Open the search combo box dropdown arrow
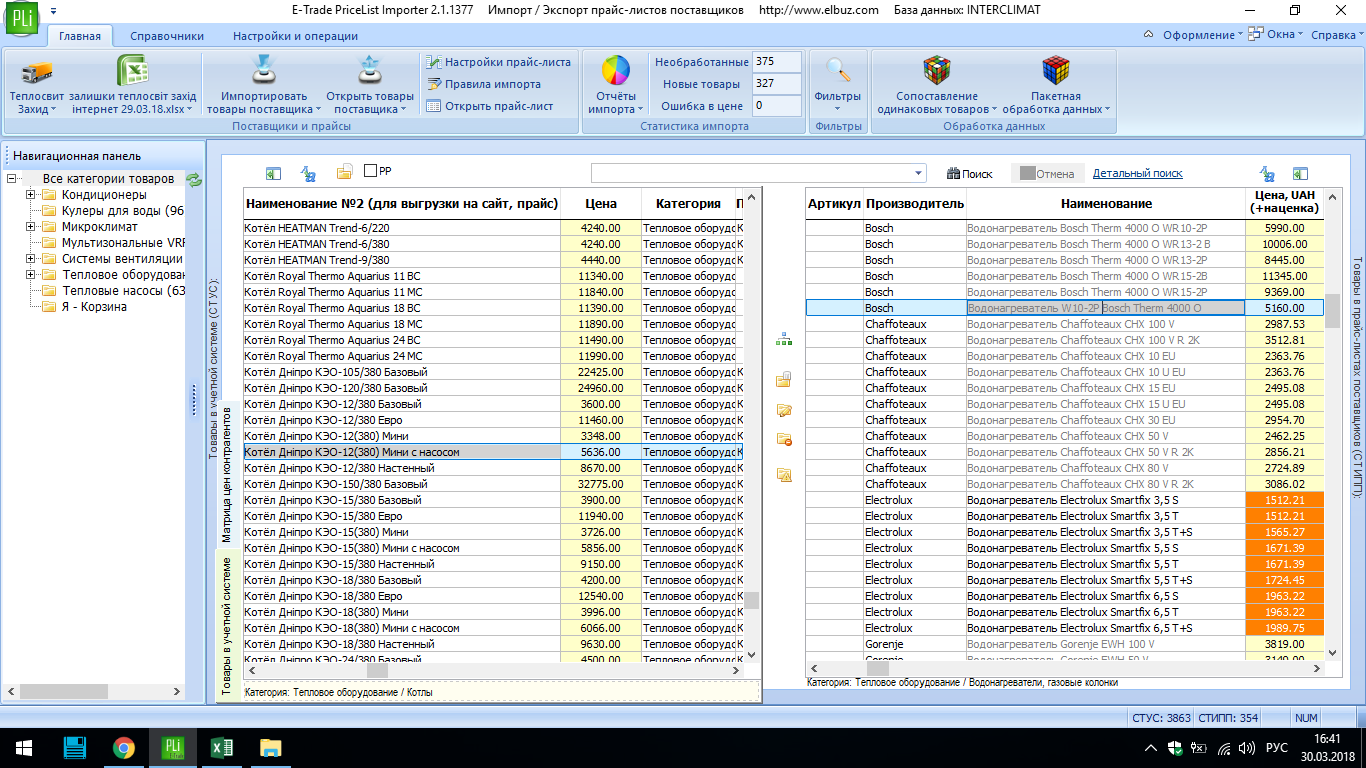 pyautogui.click(x=919, y=173)
